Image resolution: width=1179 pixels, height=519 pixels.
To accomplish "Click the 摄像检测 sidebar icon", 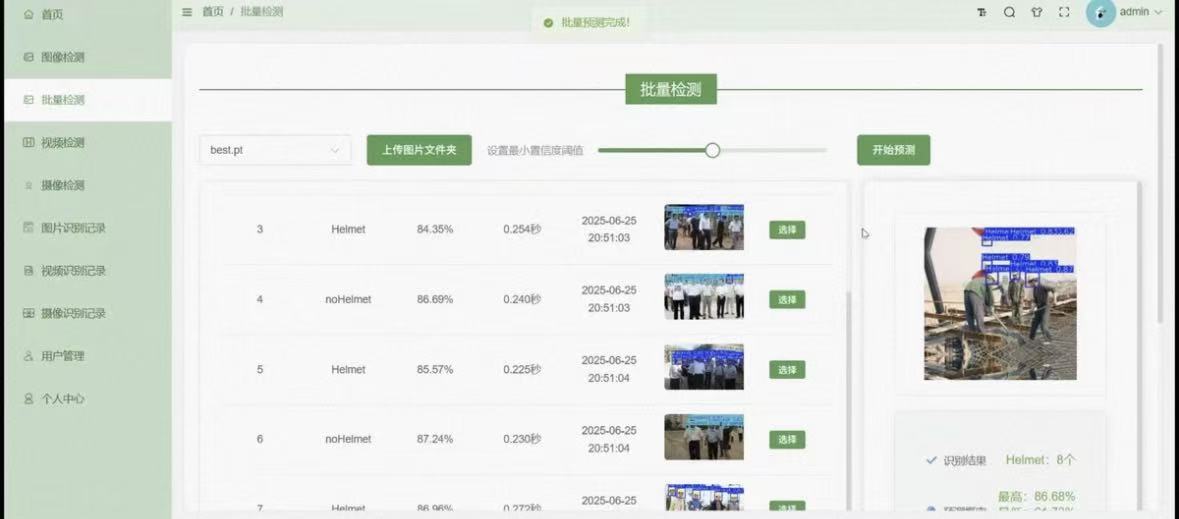I will point(29,185).
